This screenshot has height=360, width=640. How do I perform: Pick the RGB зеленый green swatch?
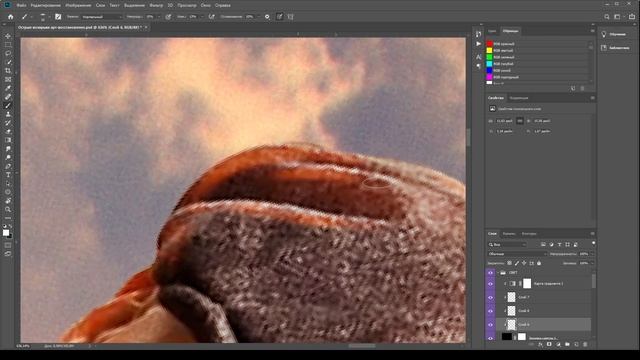(489, 57)
